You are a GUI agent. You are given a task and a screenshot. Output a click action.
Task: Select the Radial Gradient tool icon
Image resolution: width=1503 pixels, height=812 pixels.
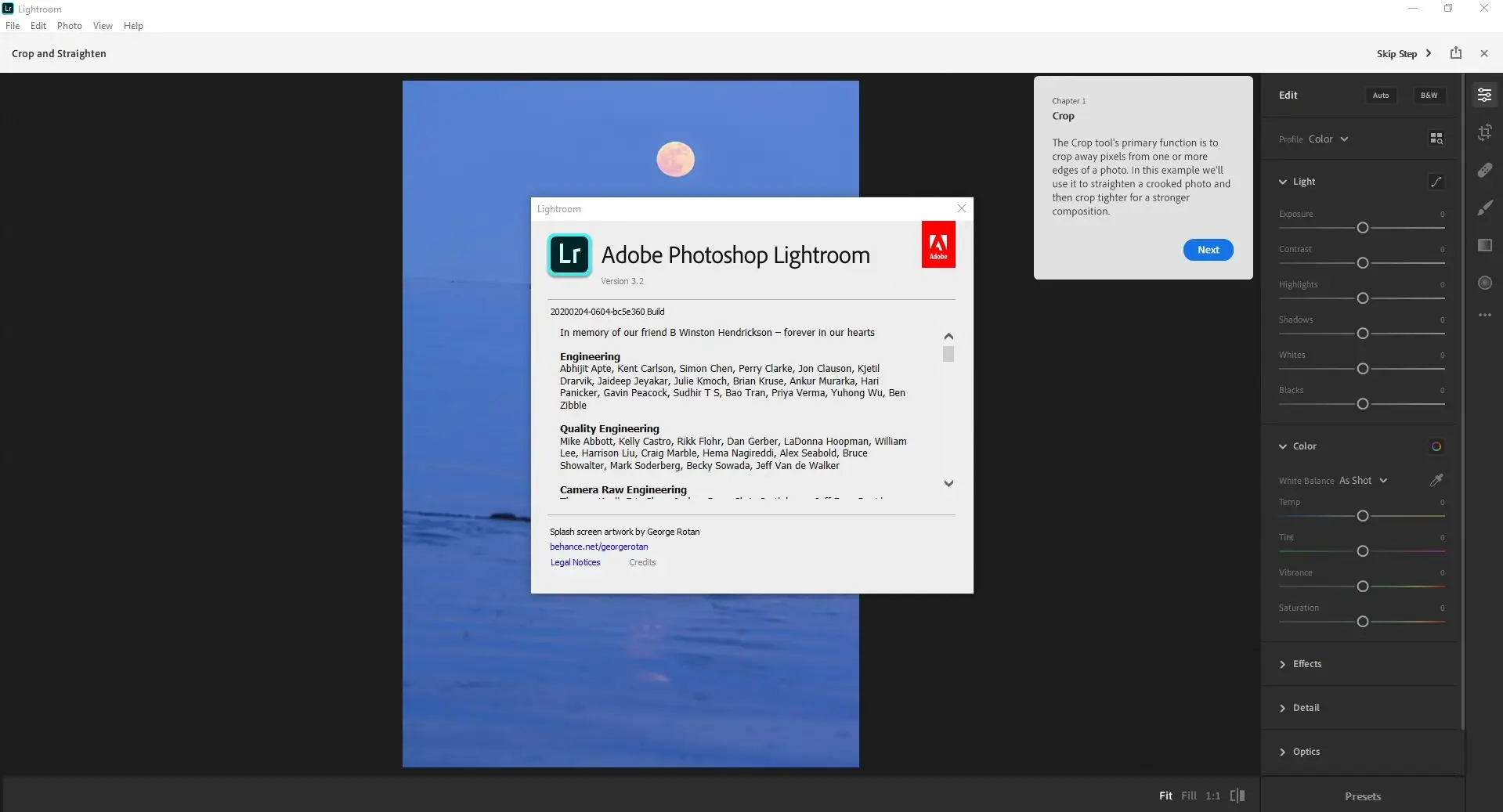pyautogui.click(x=1483, y=283)
